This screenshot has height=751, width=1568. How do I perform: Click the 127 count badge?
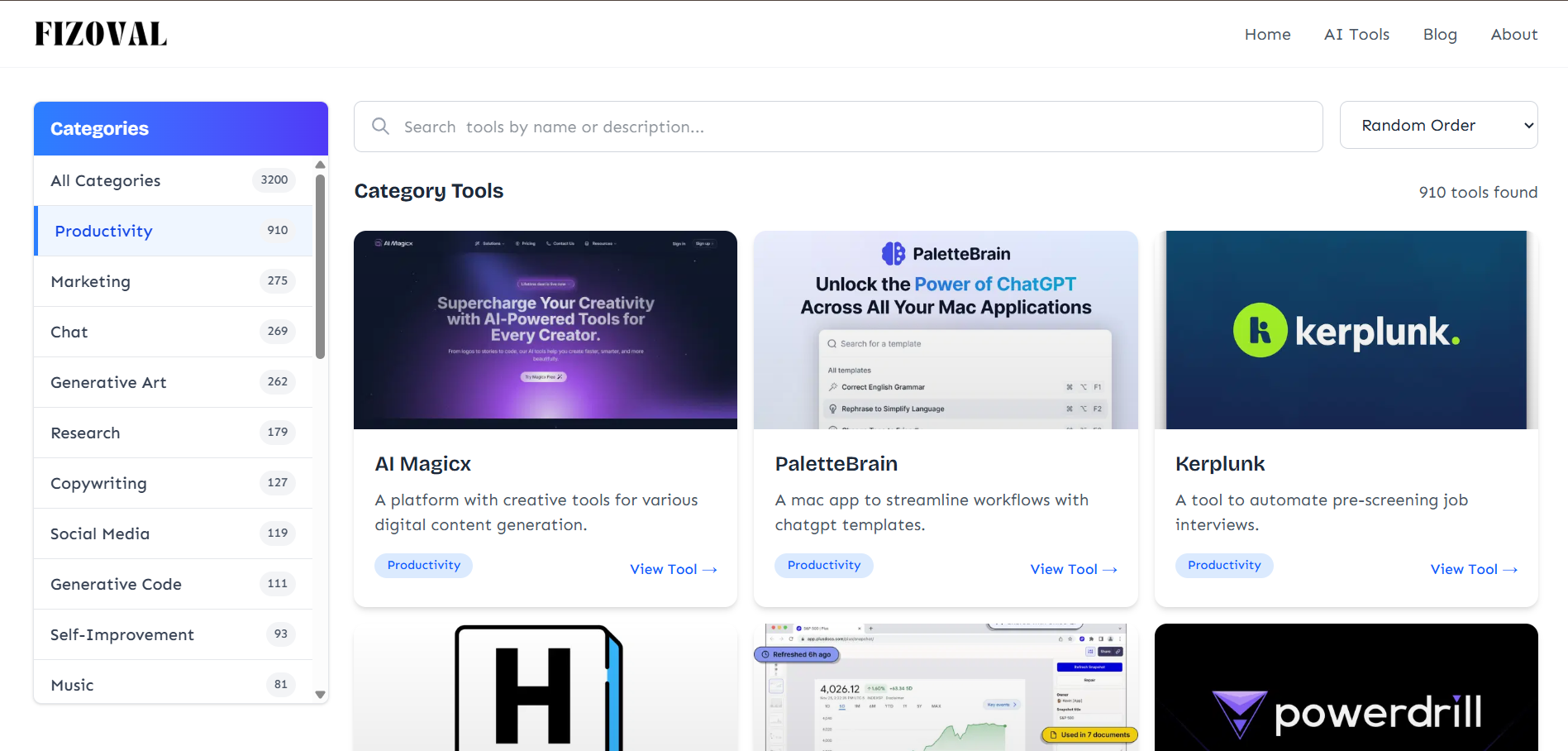[x=278, y=482]
